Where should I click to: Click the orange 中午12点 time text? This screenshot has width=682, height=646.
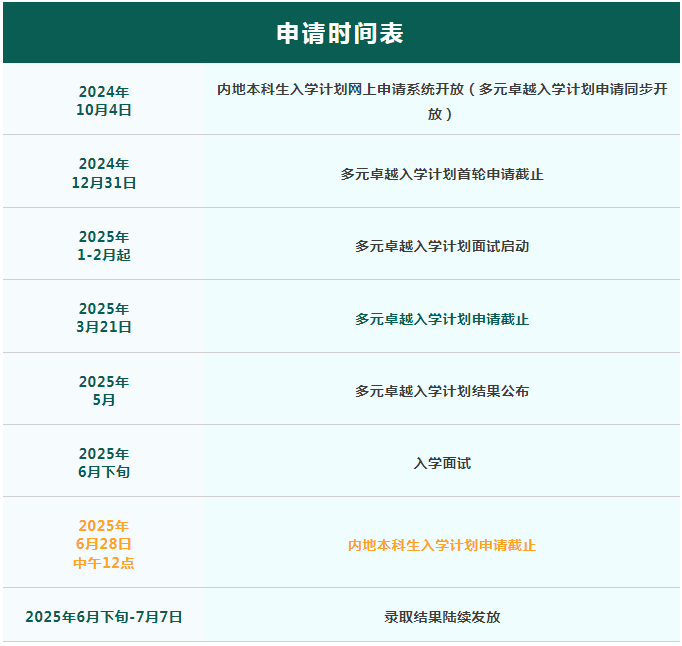(104, 563)
